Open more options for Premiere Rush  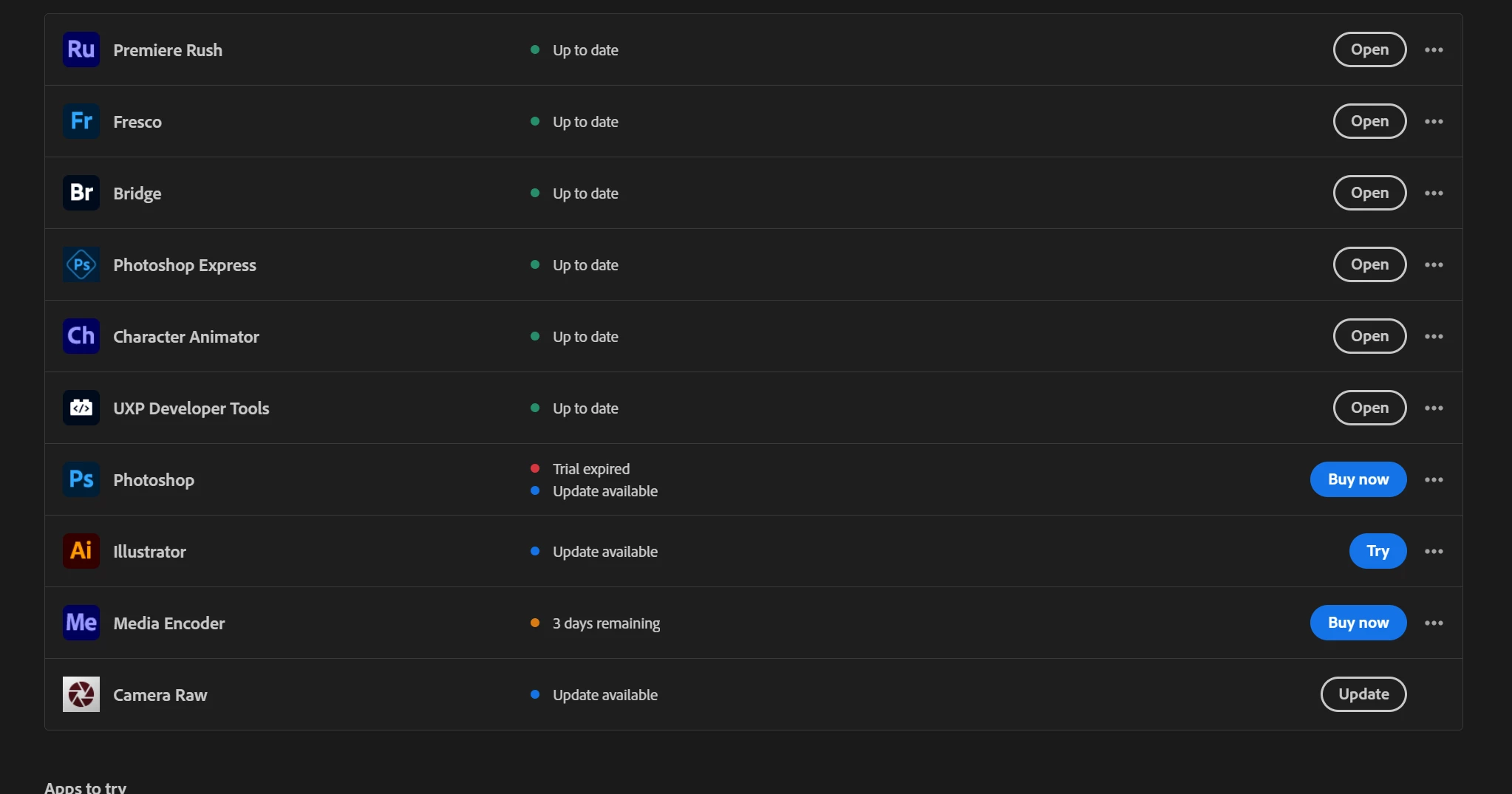pyautogui.click(x=1434, y=49)
